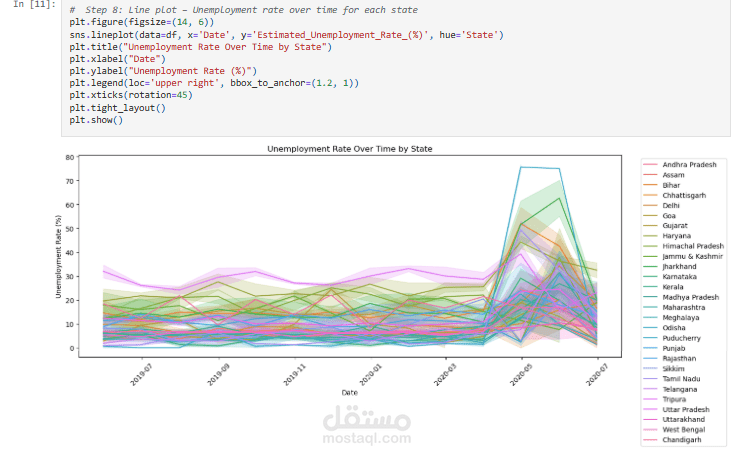Select Himachal Pradesh in the chart legend
The image size is (735, 455).
[693, 246]
